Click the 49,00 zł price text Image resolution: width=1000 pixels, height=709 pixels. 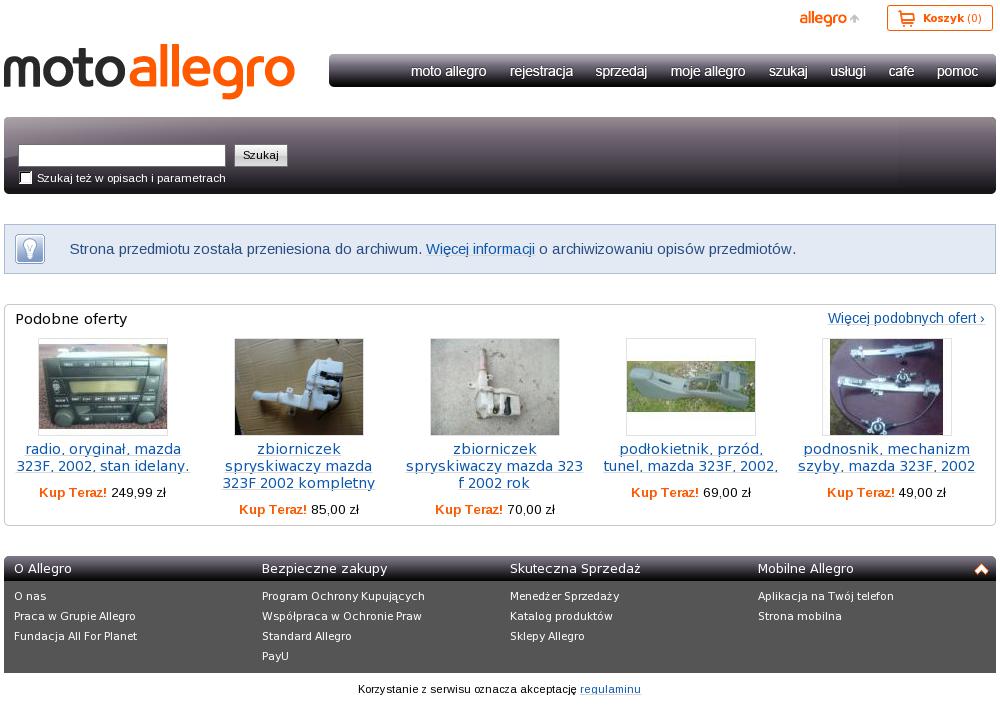pos(923,493)
